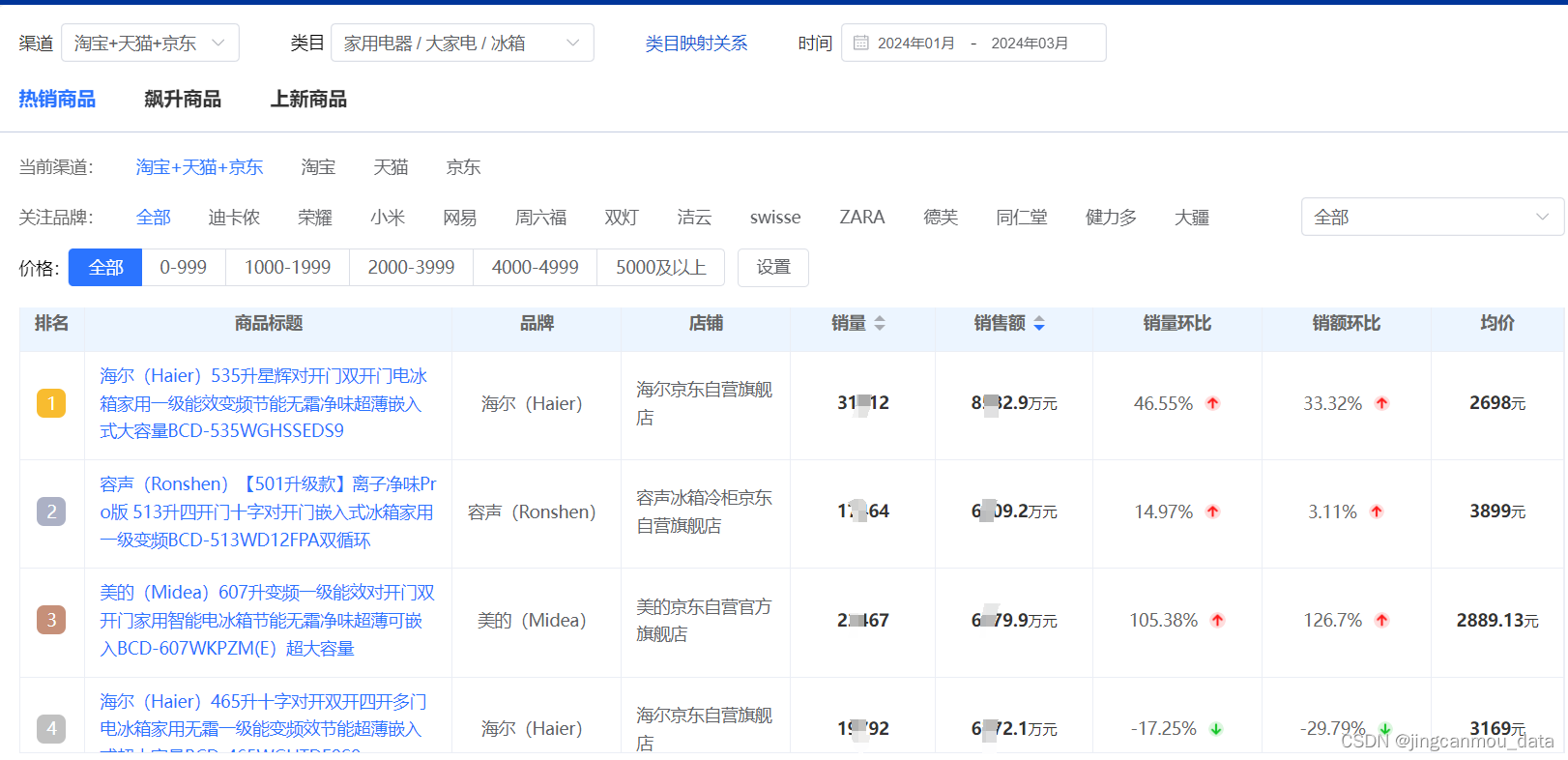Select the start month 2024年01月 field
This screenshot has height=760, width=1568.
click(915, 44)
